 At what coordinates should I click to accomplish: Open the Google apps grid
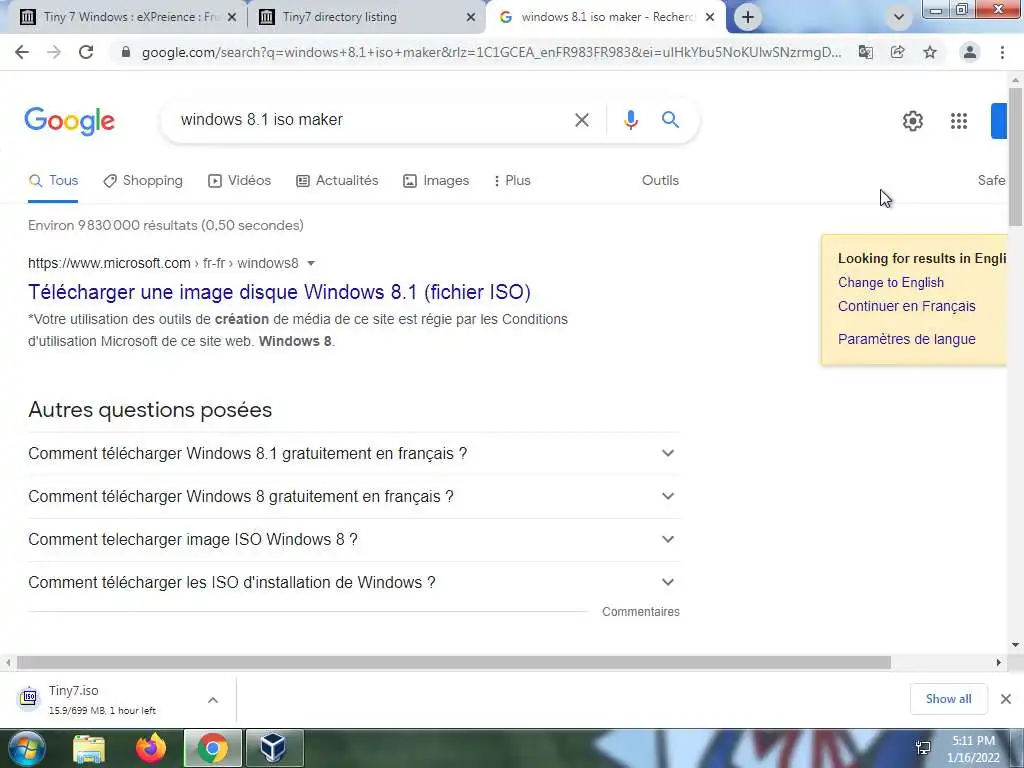click(x=959, y=121)
